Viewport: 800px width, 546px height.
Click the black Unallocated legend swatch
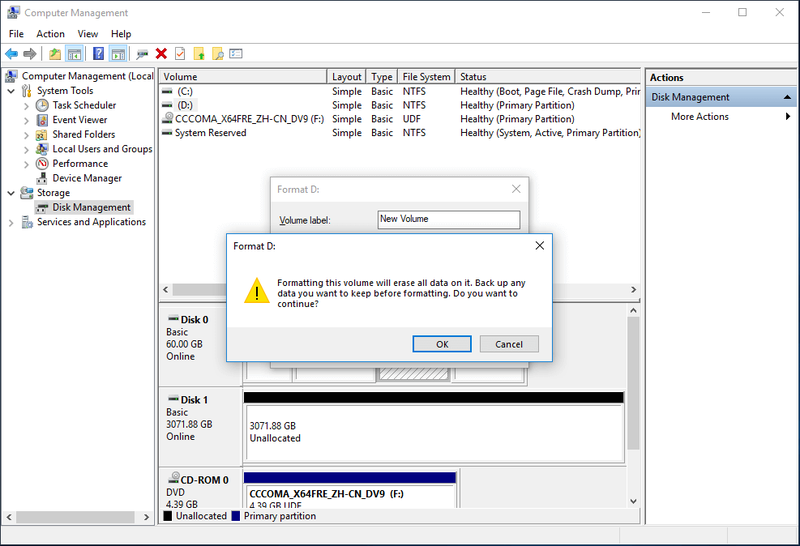[x=167, y=516]
